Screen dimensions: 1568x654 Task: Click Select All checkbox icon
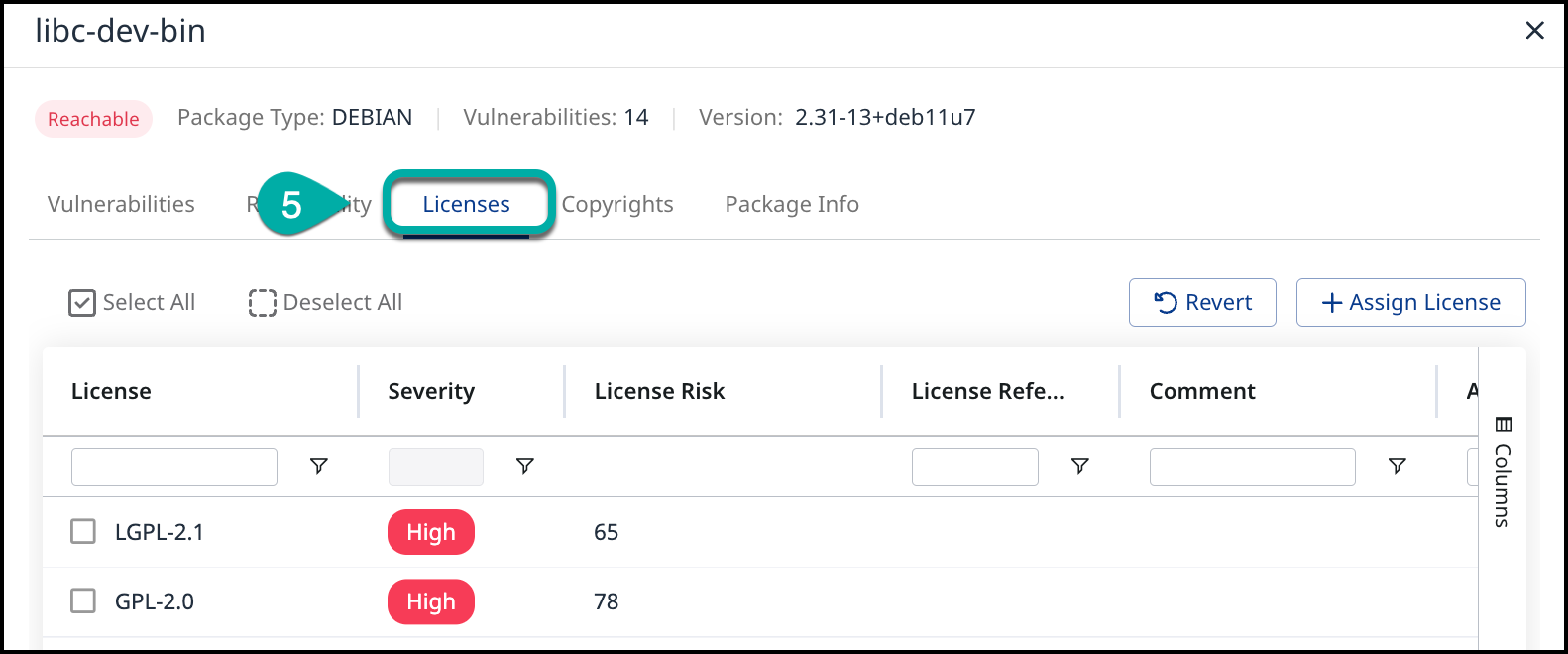(82, 303)
